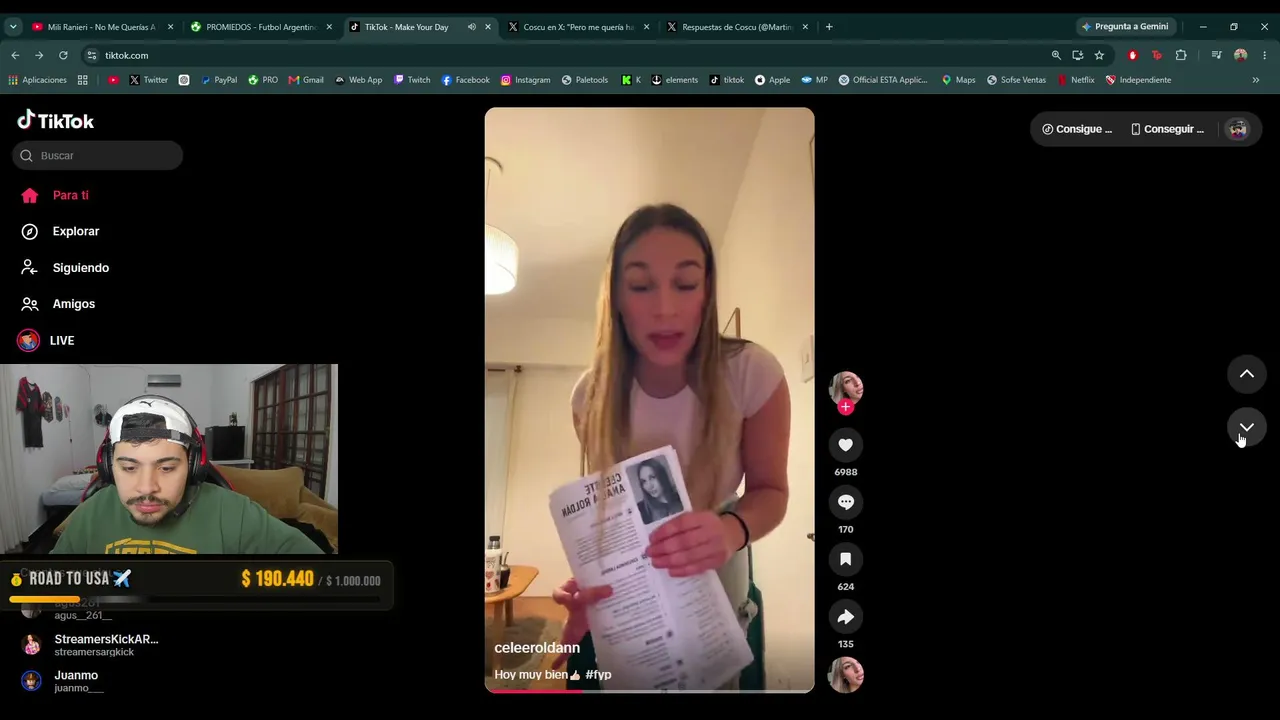Click the 'Conseguir ...' button in TikTok header
This screenshot has height=720, width=1280.
tap(1167, 129)
